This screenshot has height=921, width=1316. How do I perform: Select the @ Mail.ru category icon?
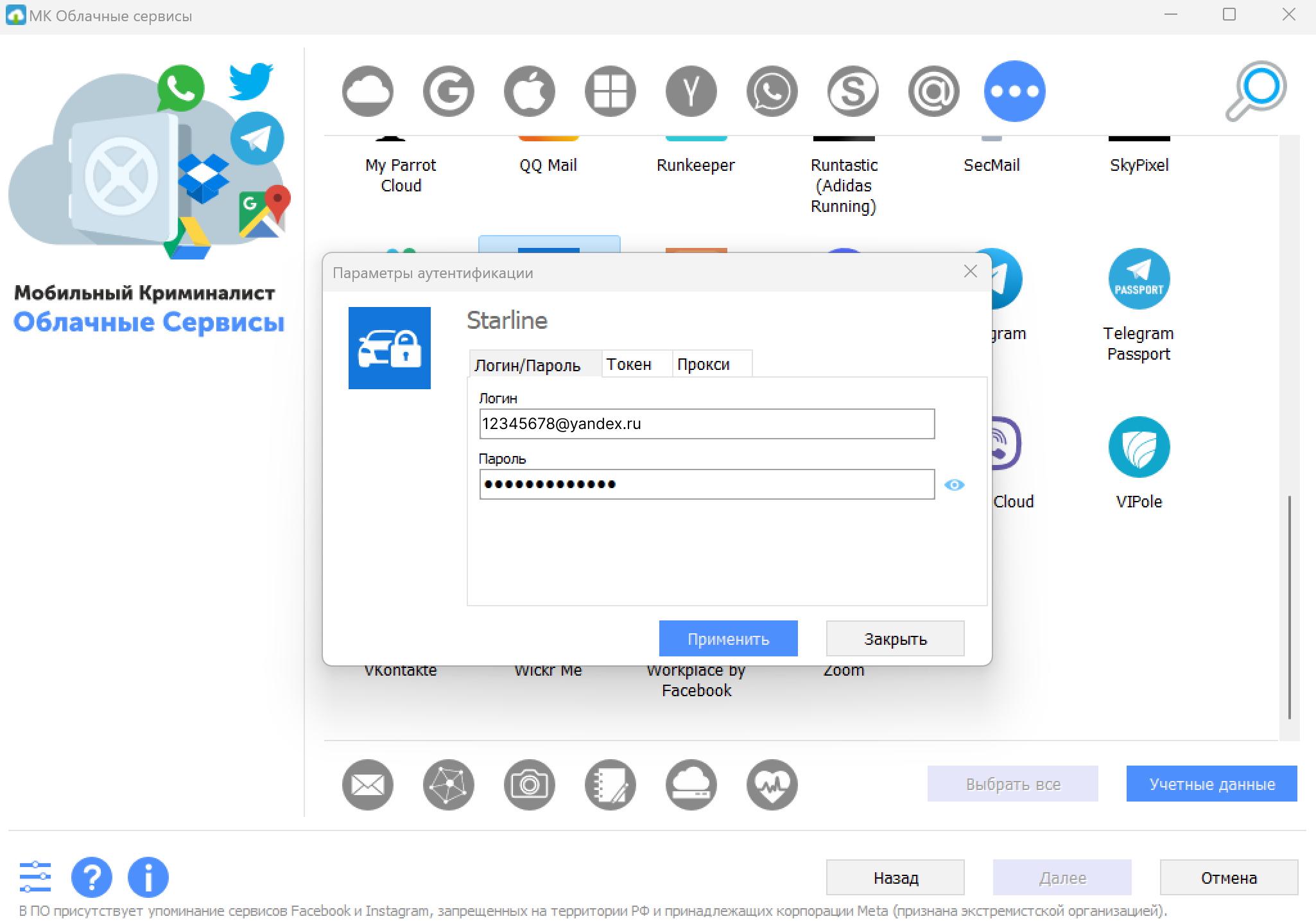coord(934,91)
